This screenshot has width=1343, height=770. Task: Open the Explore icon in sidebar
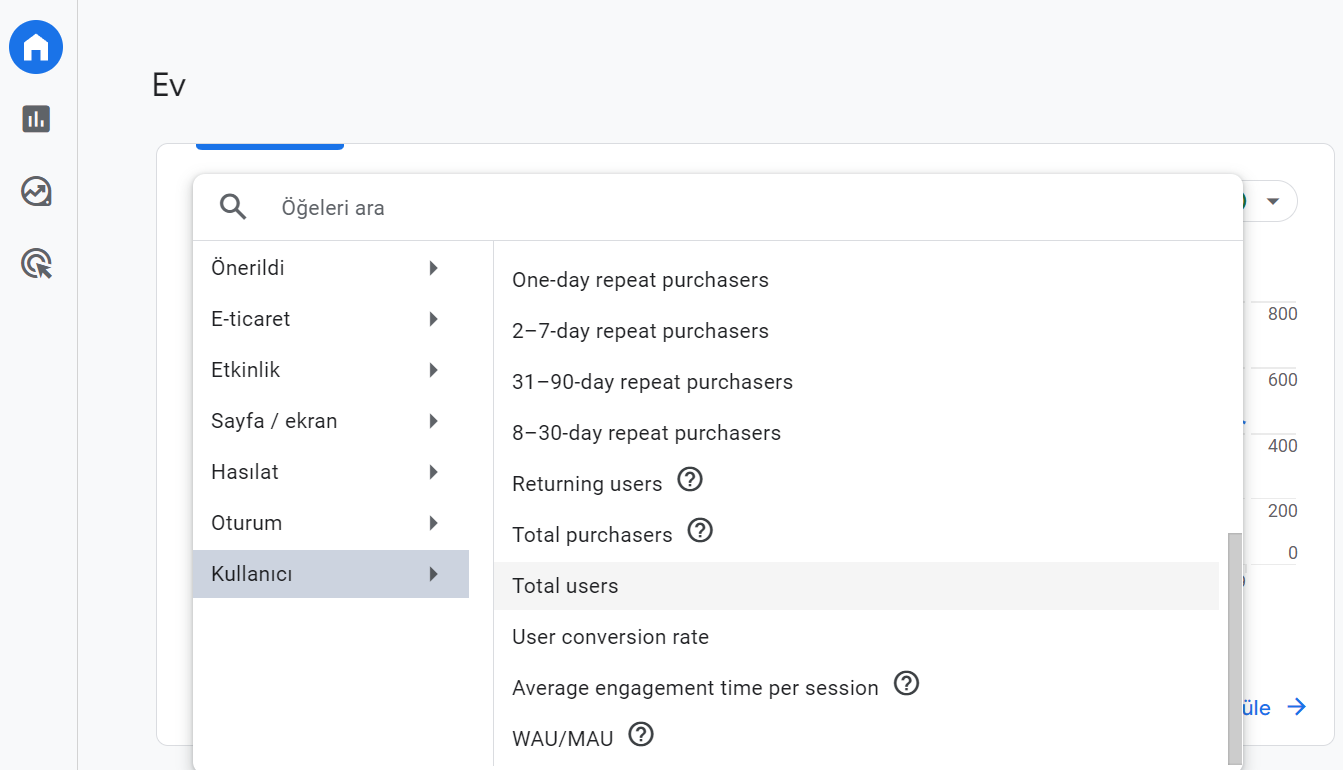pos(36,191)
